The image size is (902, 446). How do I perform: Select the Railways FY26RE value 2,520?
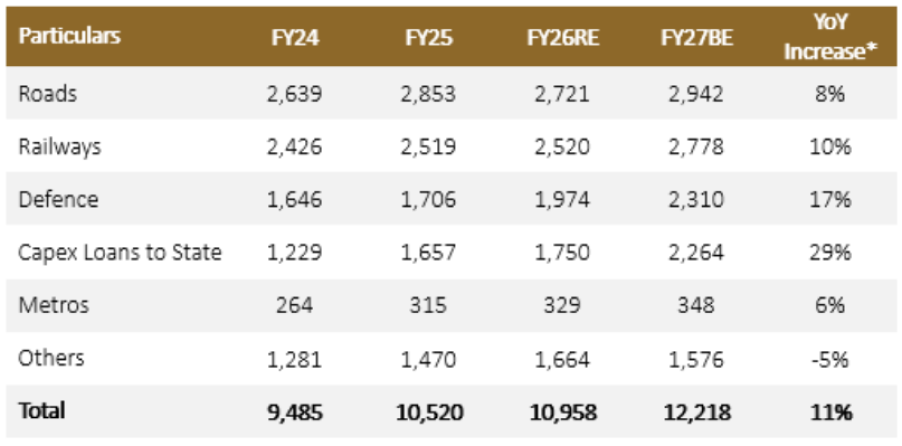point(563,147)
